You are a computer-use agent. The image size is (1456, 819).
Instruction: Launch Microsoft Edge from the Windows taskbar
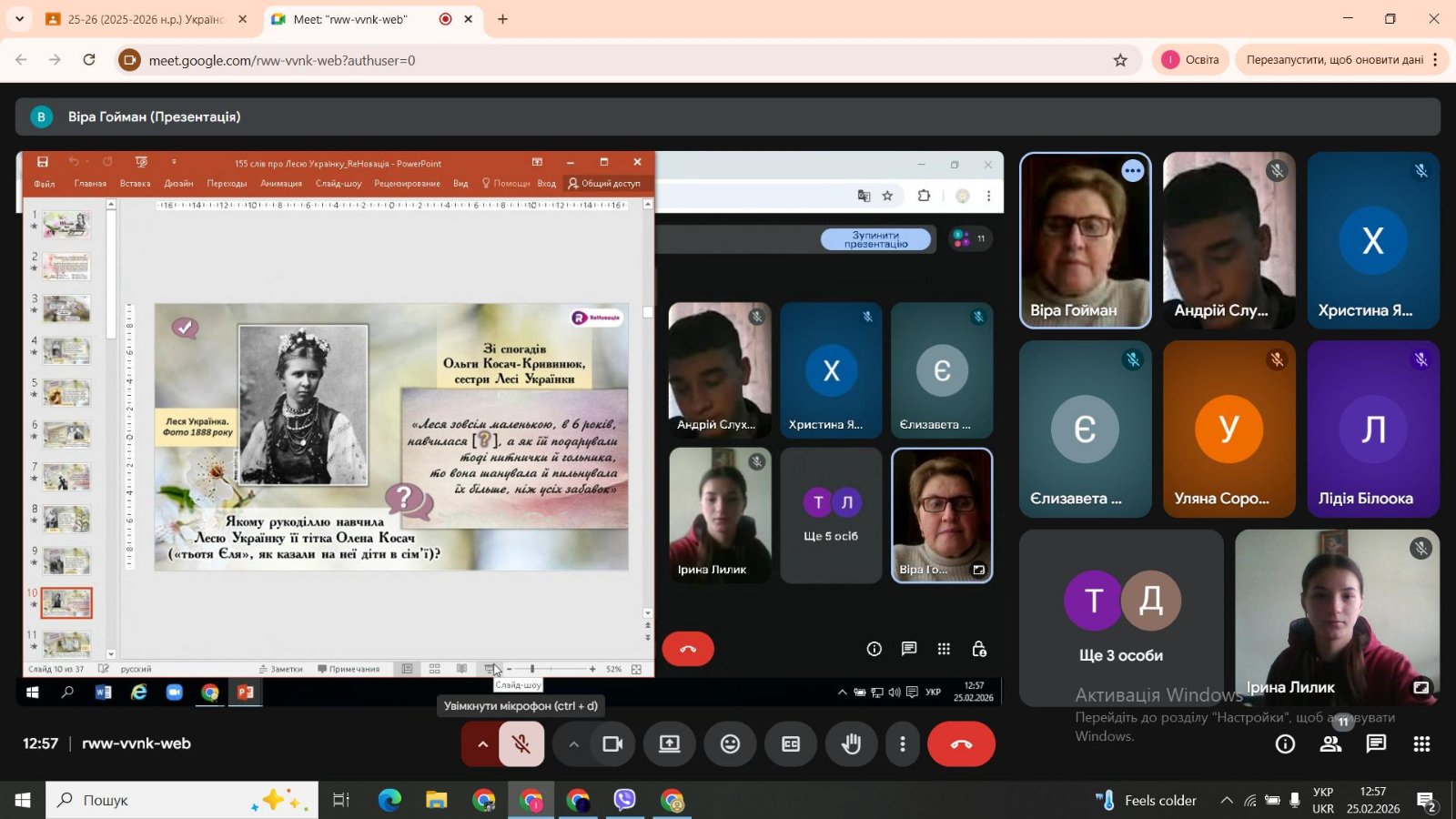[389, 800]
